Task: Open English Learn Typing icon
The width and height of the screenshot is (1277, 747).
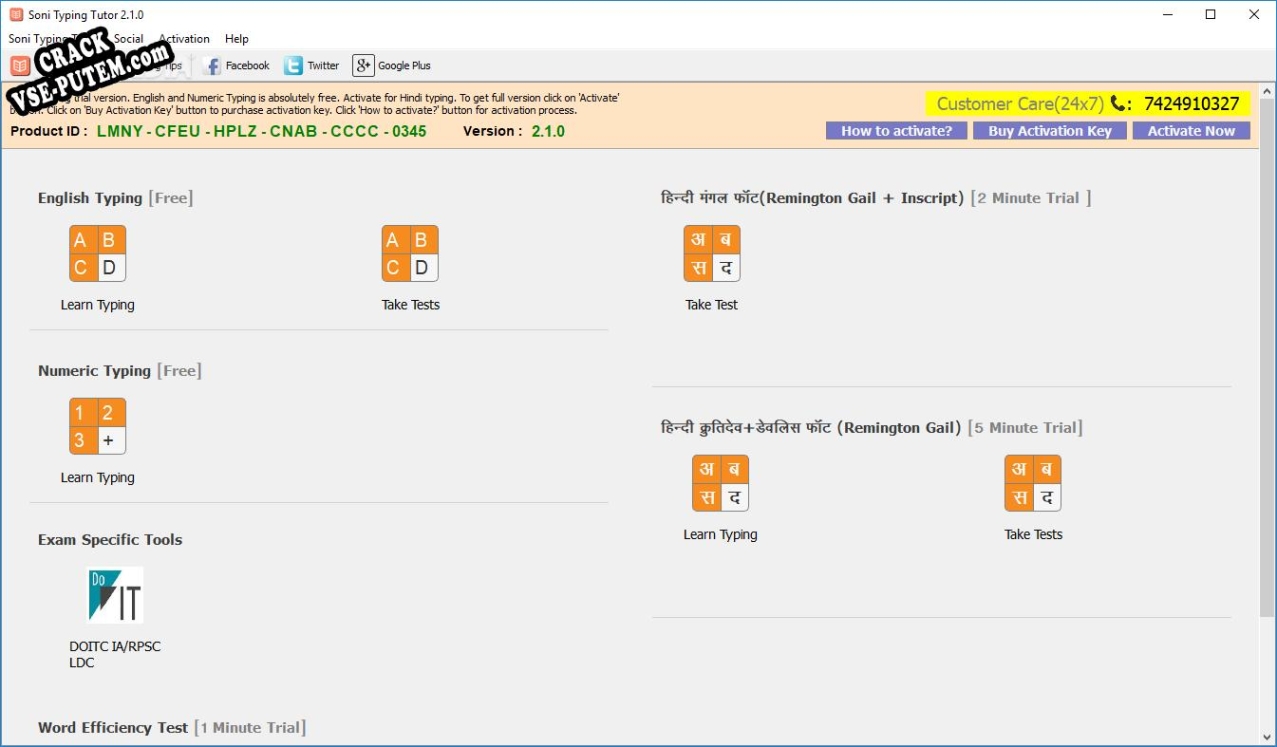Action: coord(97,254)
